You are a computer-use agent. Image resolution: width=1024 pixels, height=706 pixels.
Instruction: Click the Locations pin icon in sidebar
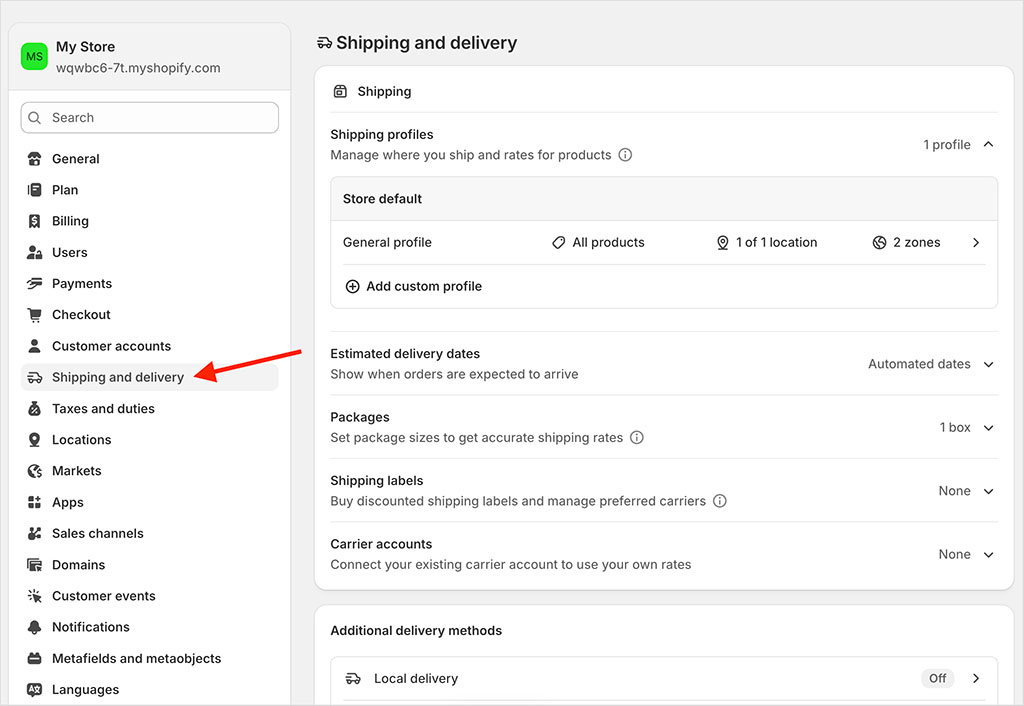click(35, 440)
